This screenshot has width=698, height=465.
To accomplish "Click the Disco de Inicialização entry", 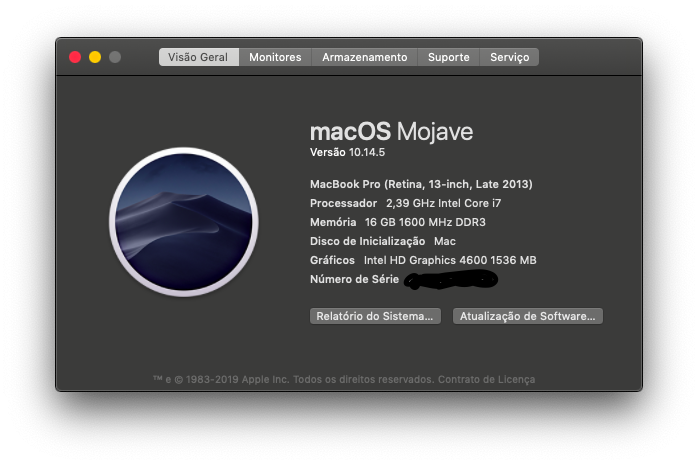I will 383,241.
